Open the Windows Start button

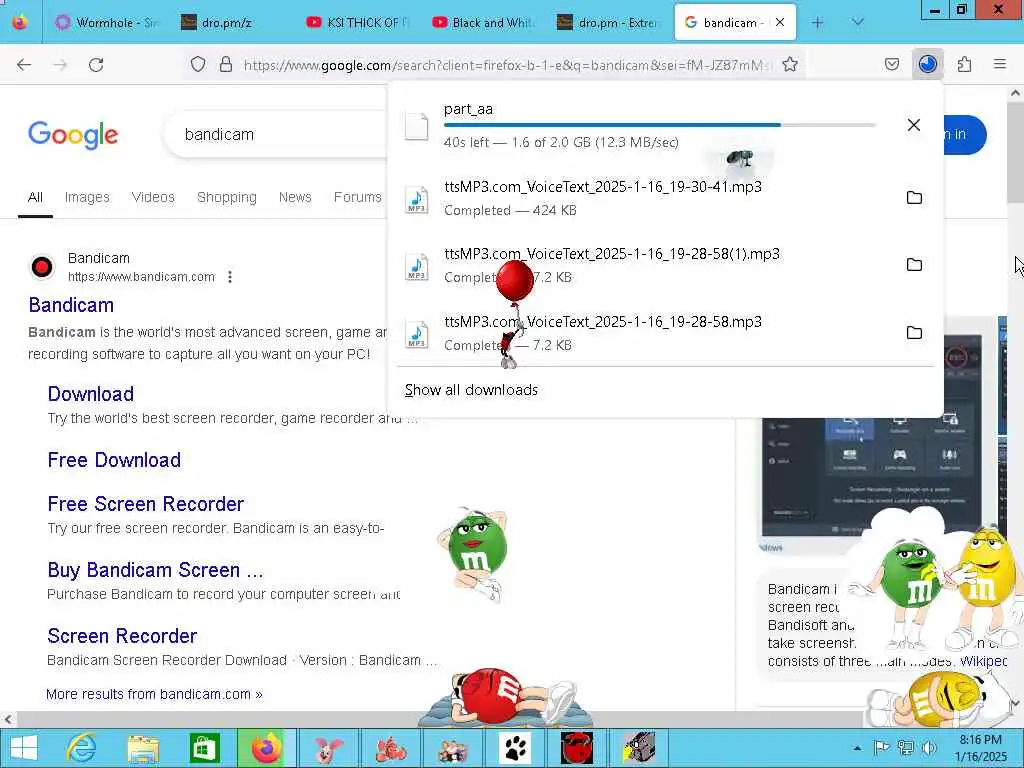coord(24,748)
